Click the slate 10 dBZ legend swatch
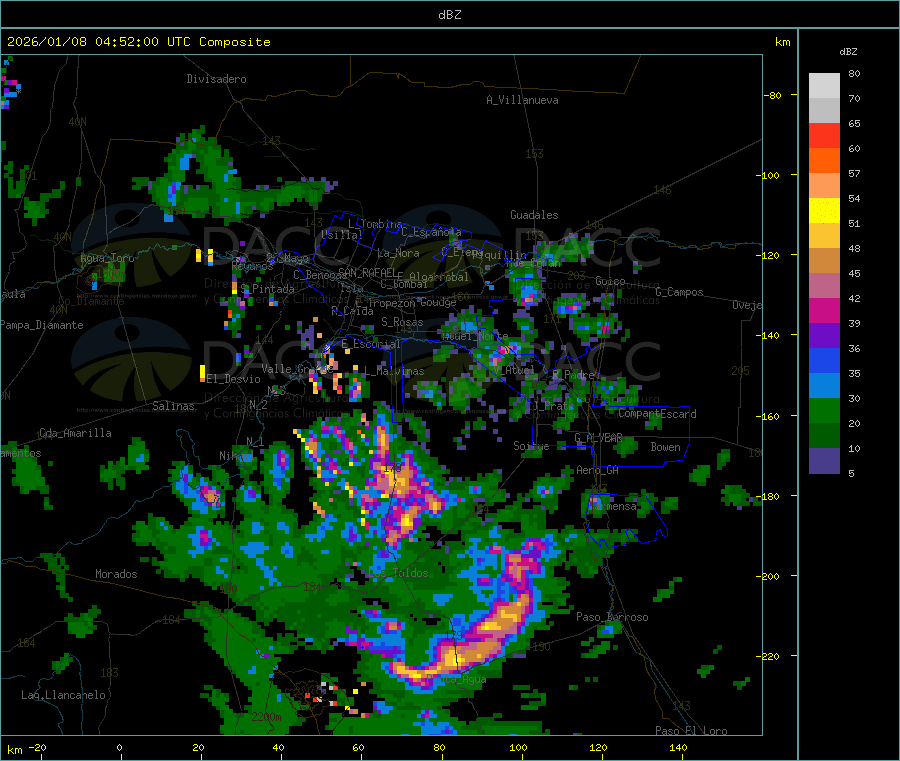The height and width of the screenshot is (761, 900). coord(824,461)
